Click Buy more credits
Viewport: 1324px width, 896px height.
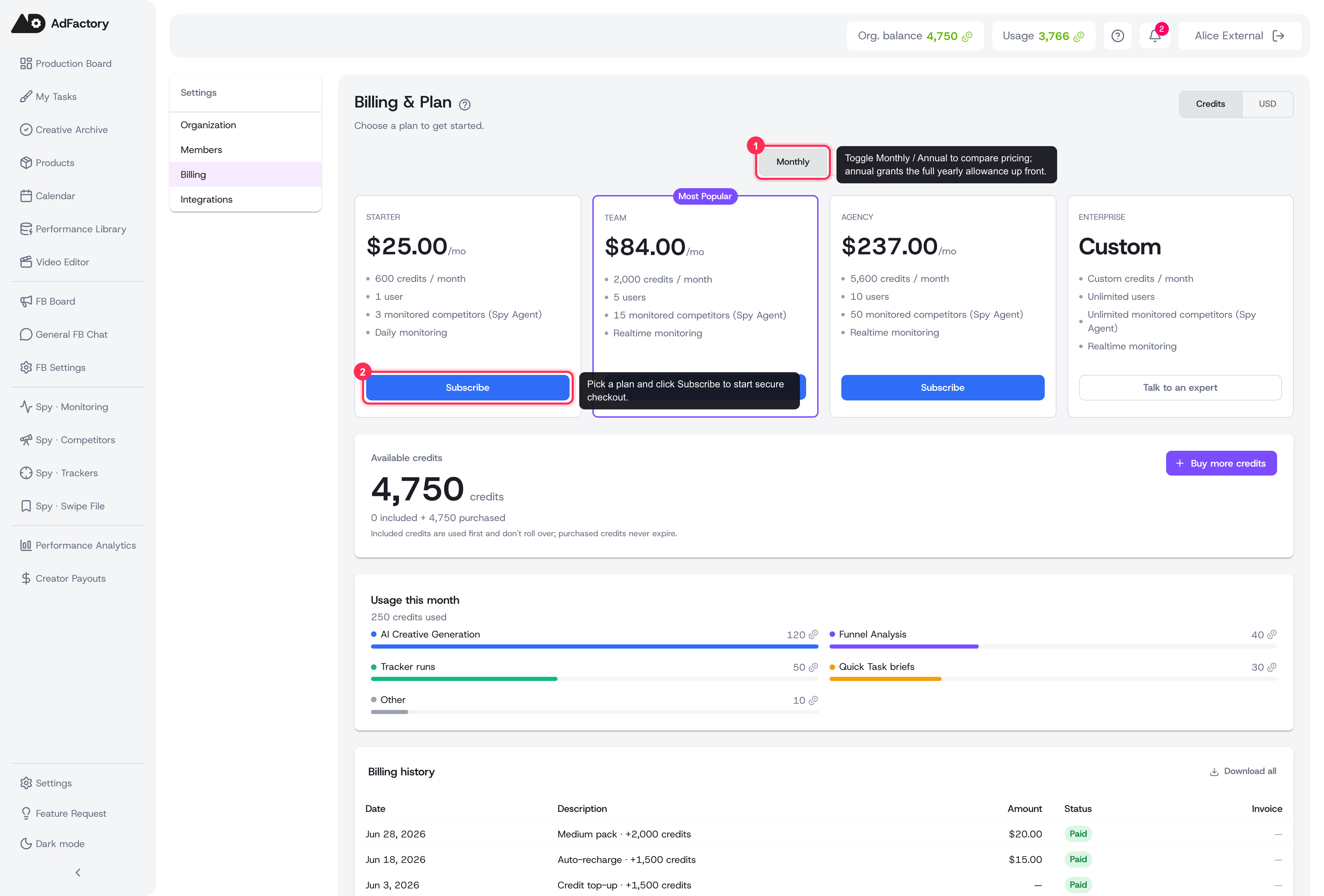click(1221, 463)
